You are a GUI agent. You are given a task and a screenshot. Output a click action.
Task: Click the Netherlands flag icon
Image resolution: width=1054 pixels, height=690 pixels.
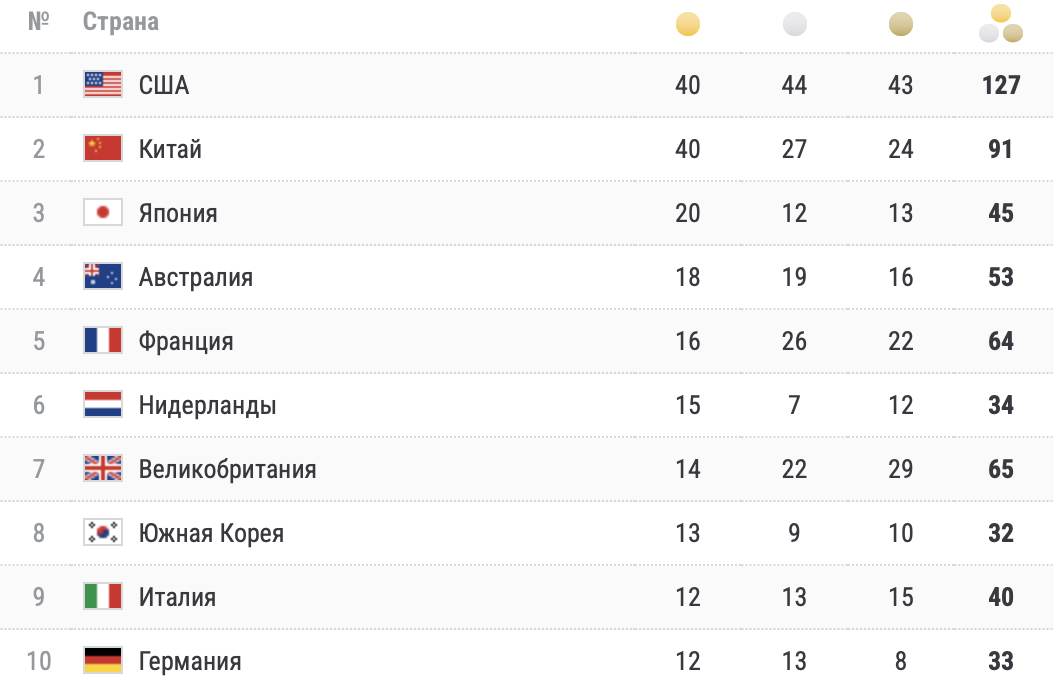pos(103,405)
